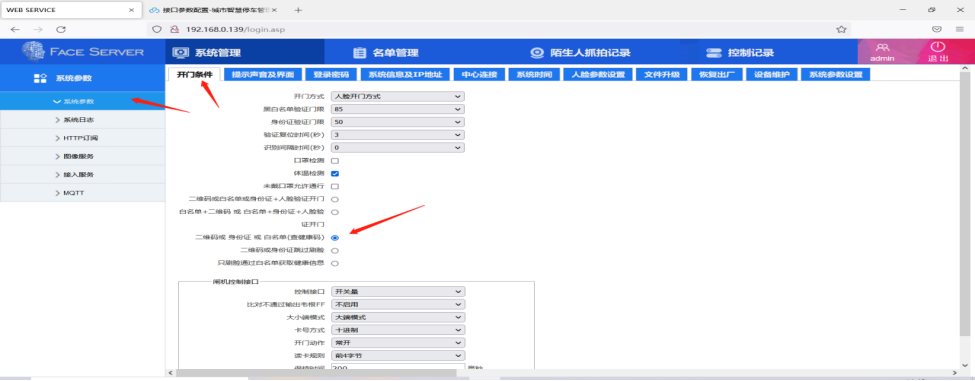Switch to the 系统时间 tab
Image resolution: width=975 pixels, height=381 pixels.
pos(534,75)
